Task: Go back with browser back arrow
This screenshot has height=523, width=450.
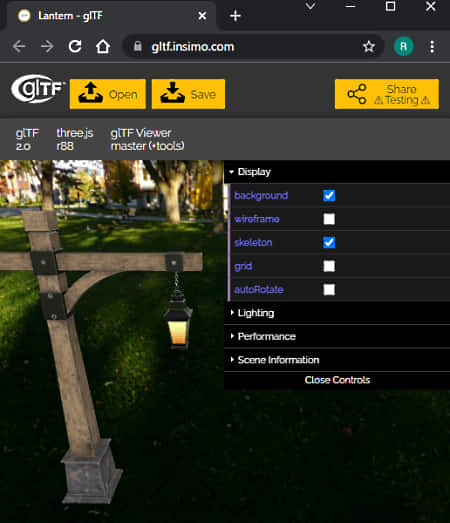Action: pyautogui.click(x=19, y=46)
